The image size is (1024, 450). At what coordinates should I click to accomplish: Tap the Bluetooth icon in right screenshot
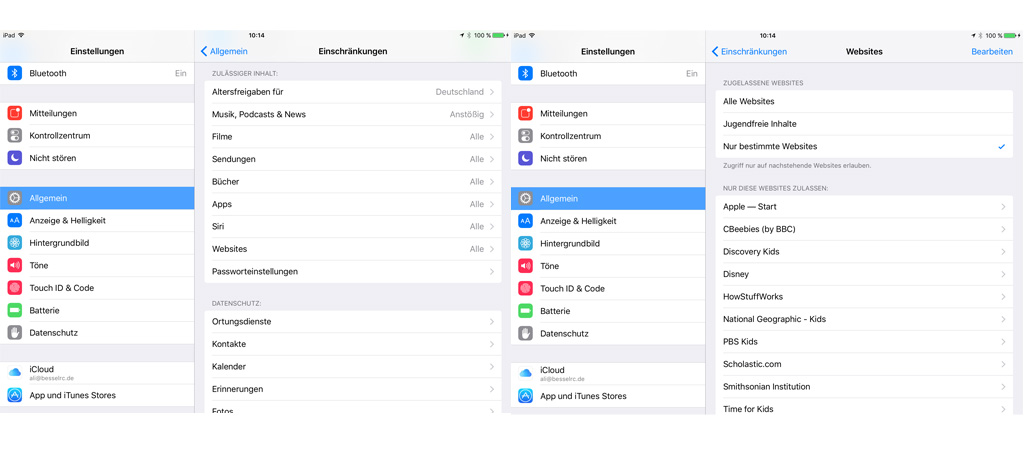point(525,74)
